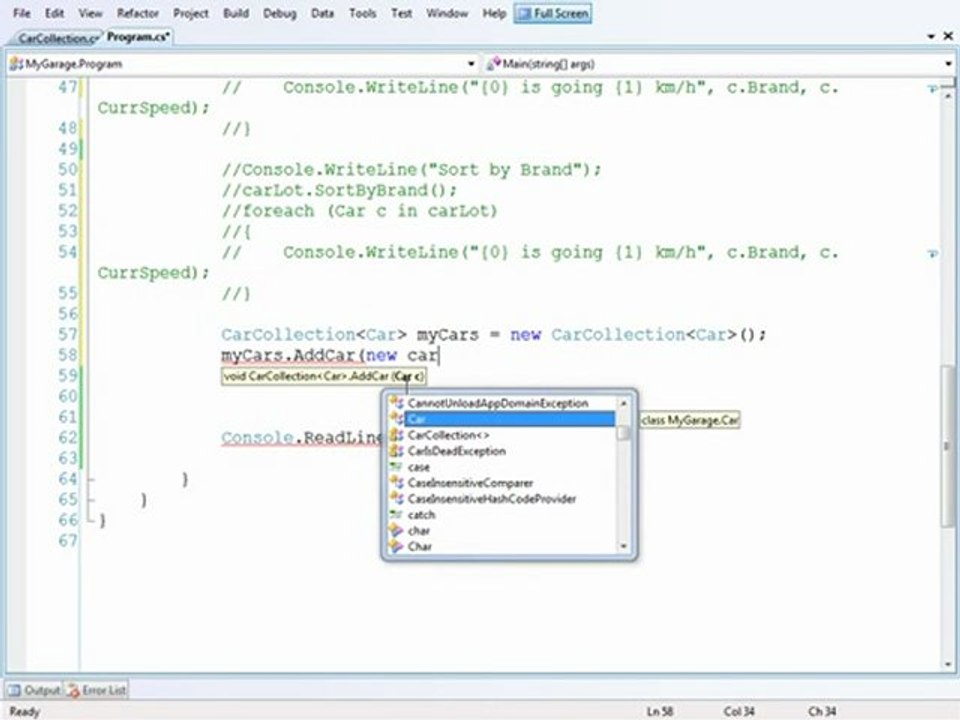Open the Refactor menu

click(138, 13)
